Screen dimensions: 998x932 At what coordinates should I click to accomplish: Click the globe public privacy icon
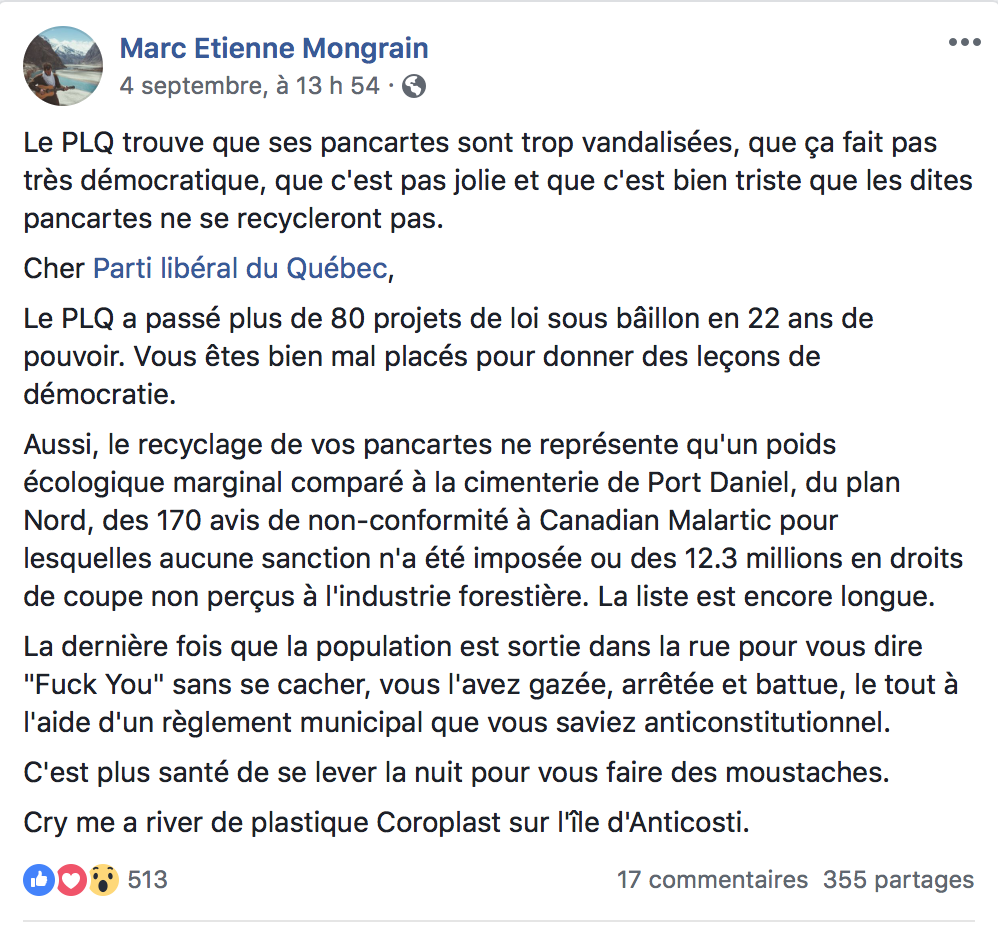pyautogui.click(x=414, y=86)
